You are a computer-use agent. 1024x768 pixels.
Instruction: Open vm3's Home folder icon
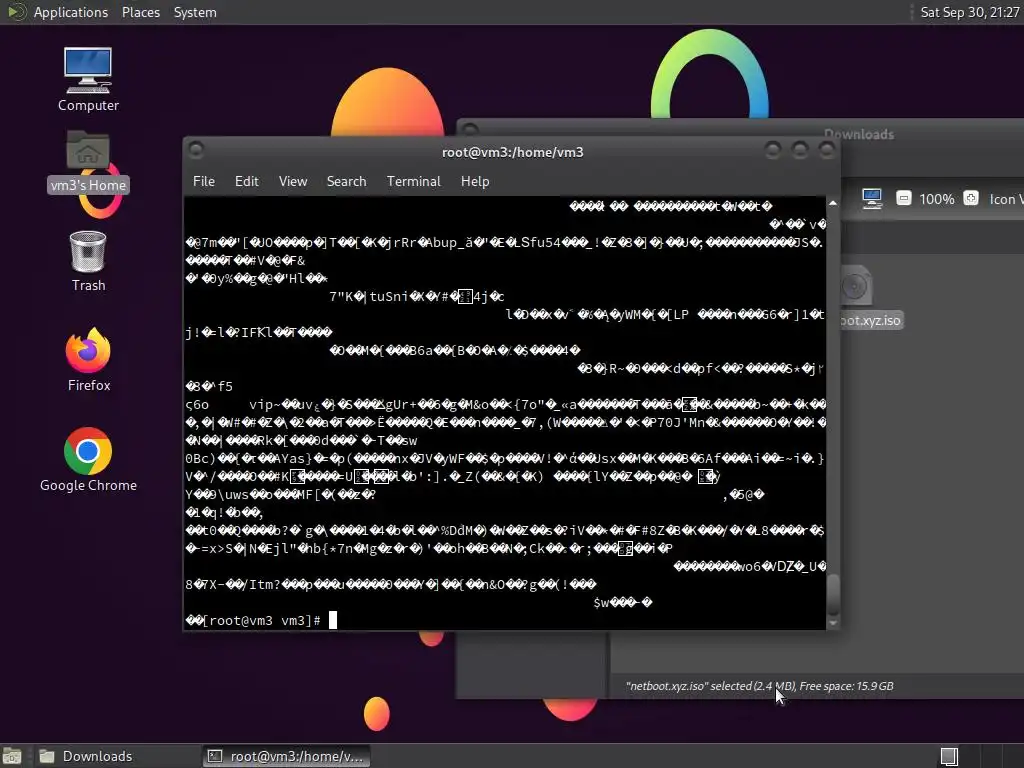pos(88,161)
